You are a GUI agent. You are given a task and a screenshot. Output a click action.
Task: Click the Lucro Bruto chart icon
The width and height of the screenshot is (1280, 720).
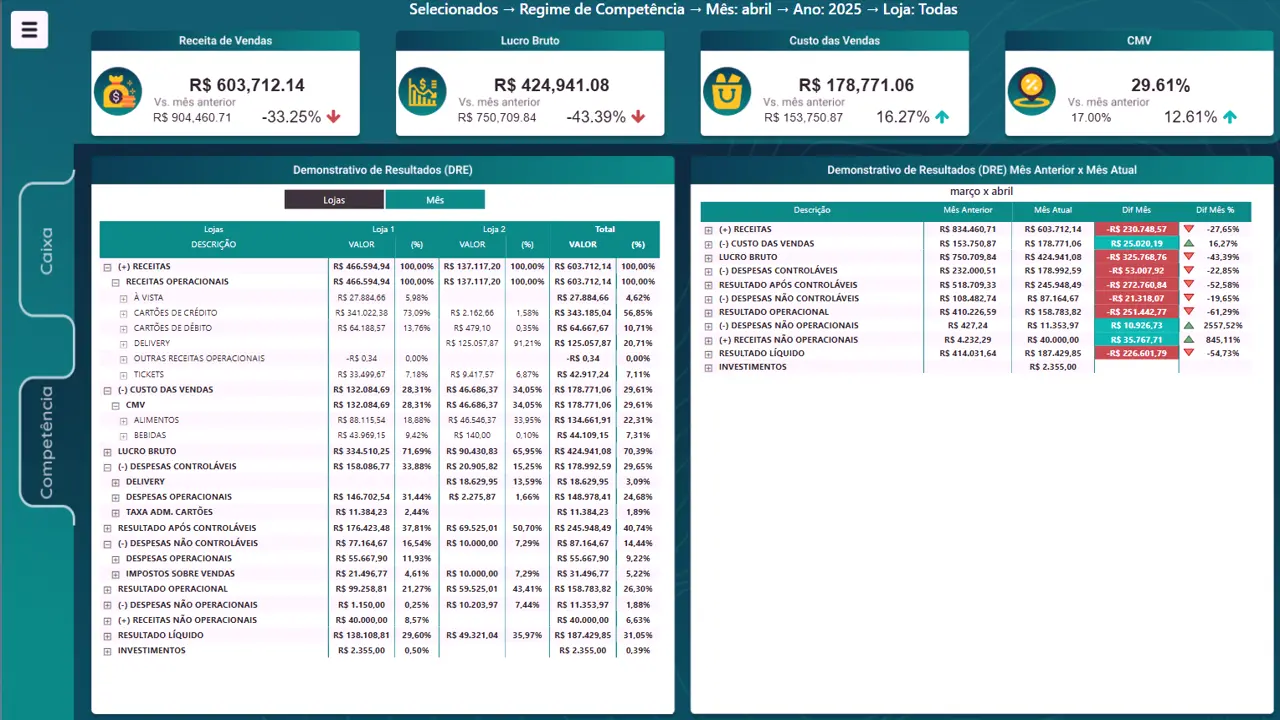pos(422,91)
